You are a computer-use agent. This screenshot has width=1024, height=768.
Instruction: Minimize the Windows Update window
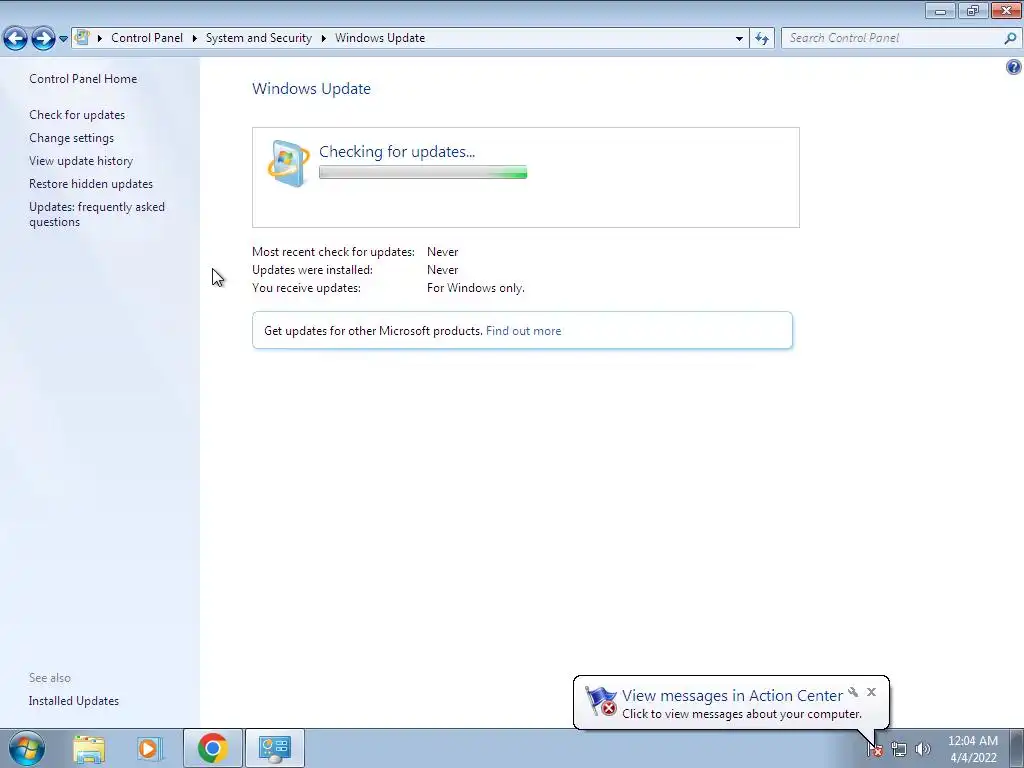940,10
